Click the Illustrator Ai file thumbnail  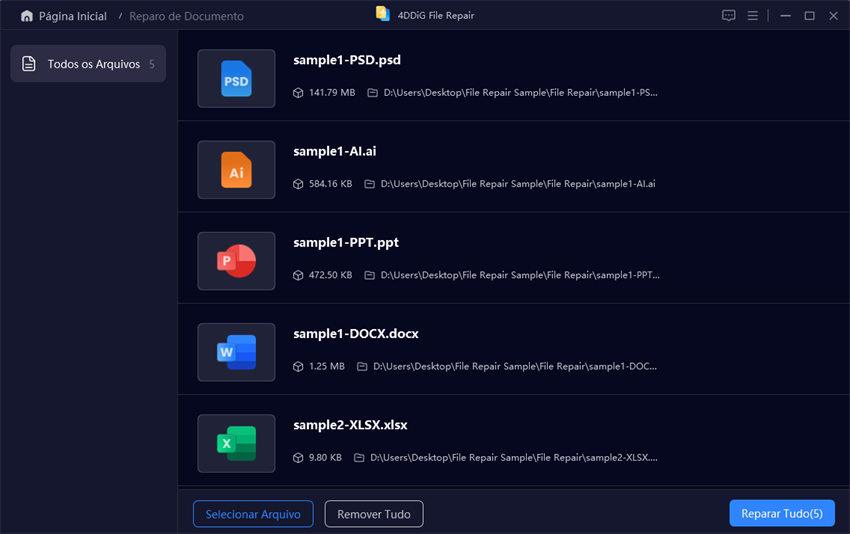pyautogui.click(x=236, y=170)
